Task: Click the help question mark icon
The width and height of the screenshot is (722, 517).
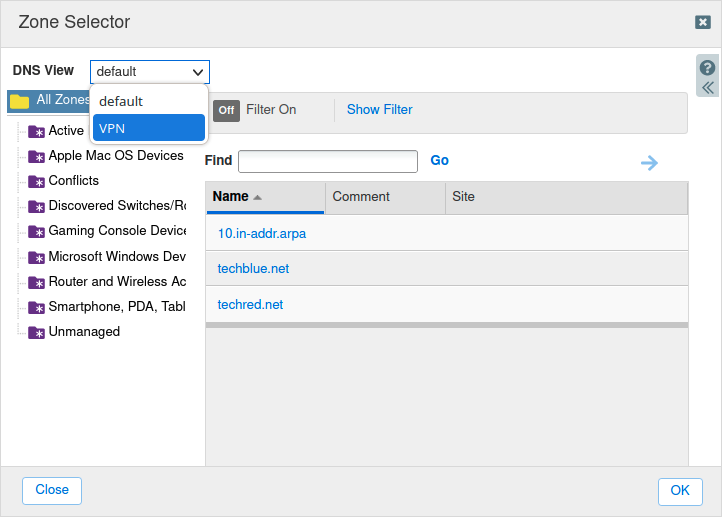Action: click(707, 68)
